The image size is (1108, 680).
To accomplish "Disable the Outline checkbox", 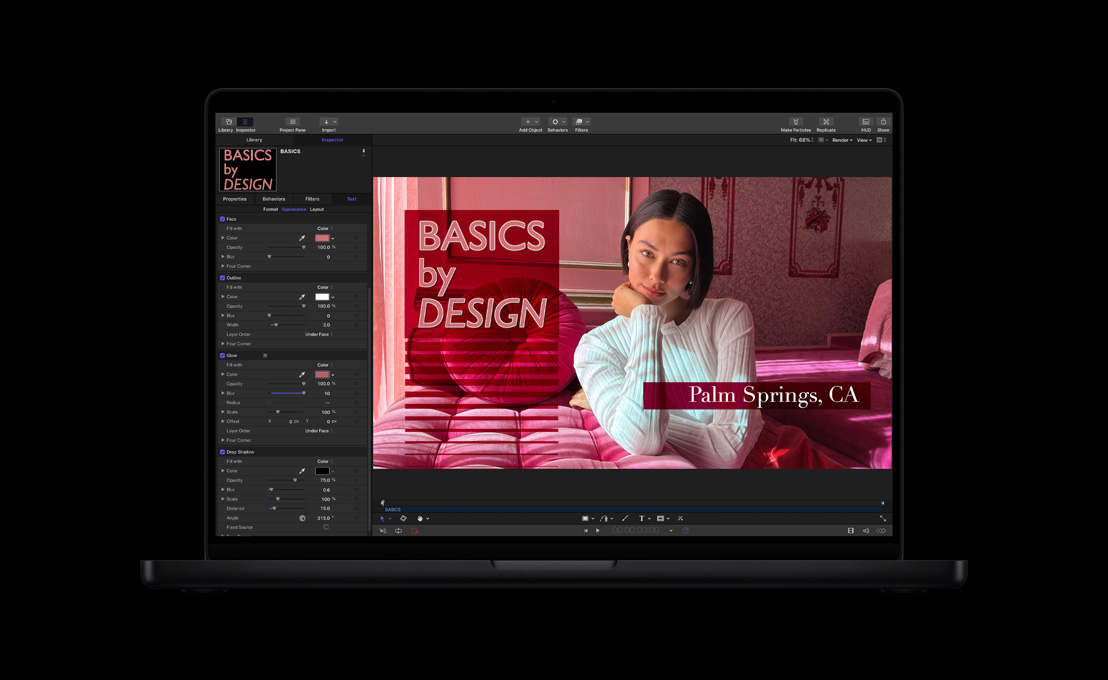I will [223, 277].
